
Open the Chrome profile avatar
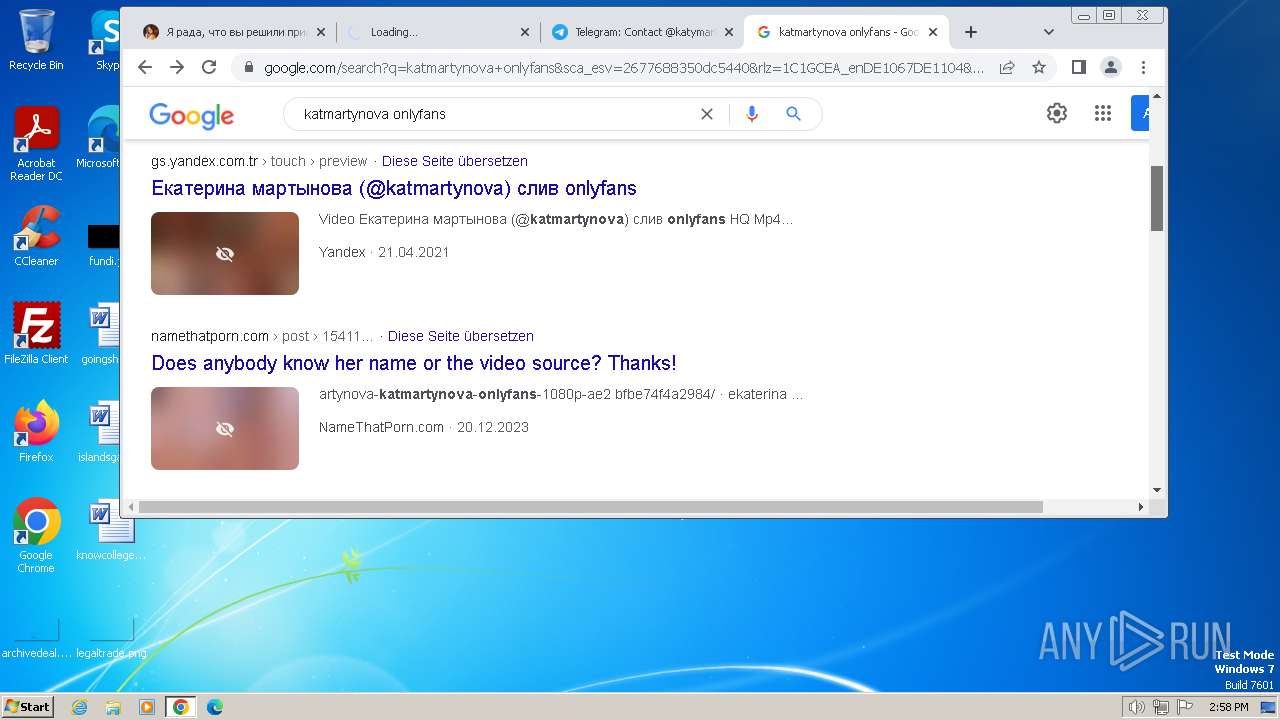coord(1111,67)
